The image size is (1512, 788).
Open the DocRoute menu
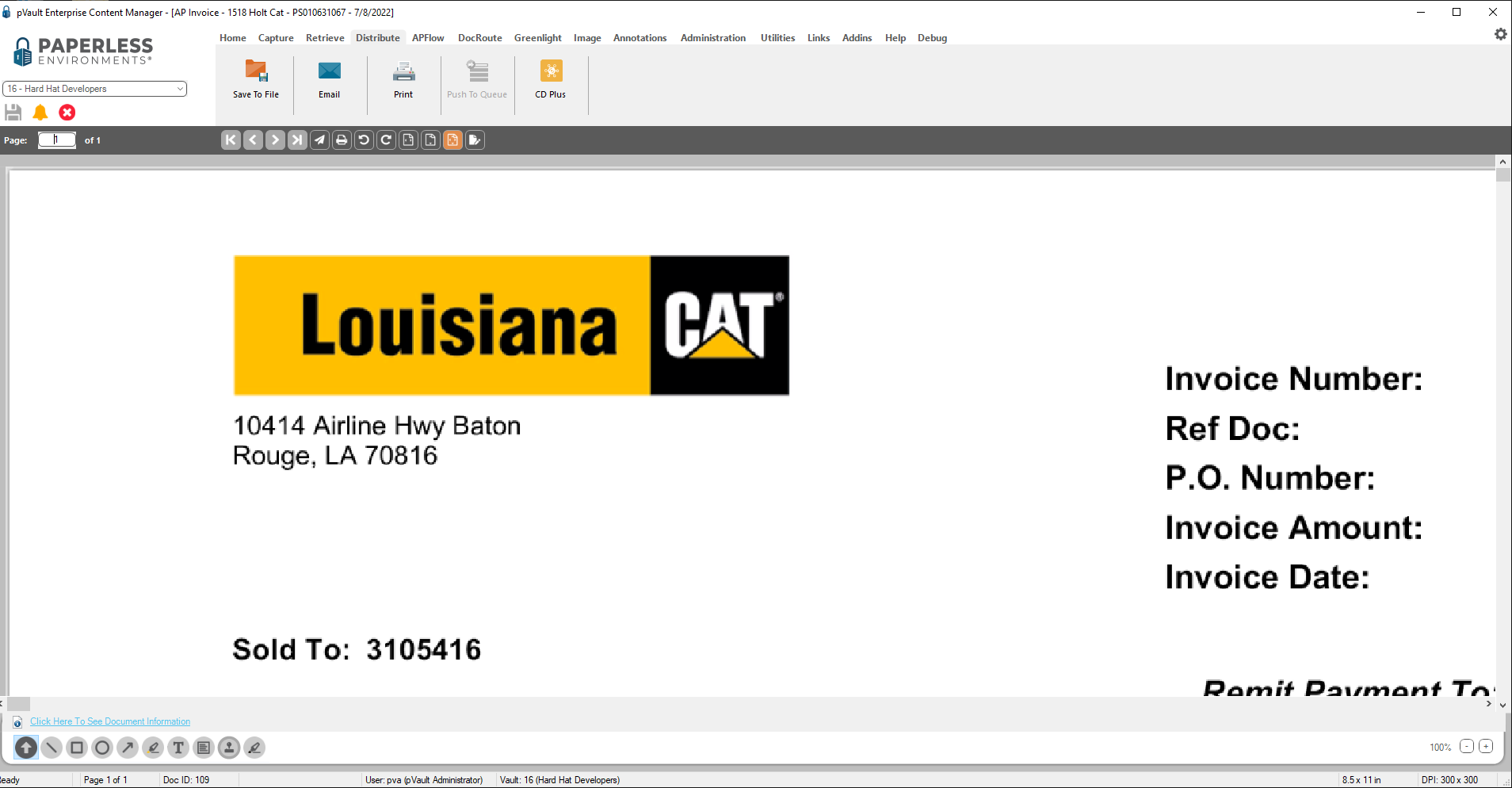click(x=480, y=38)
